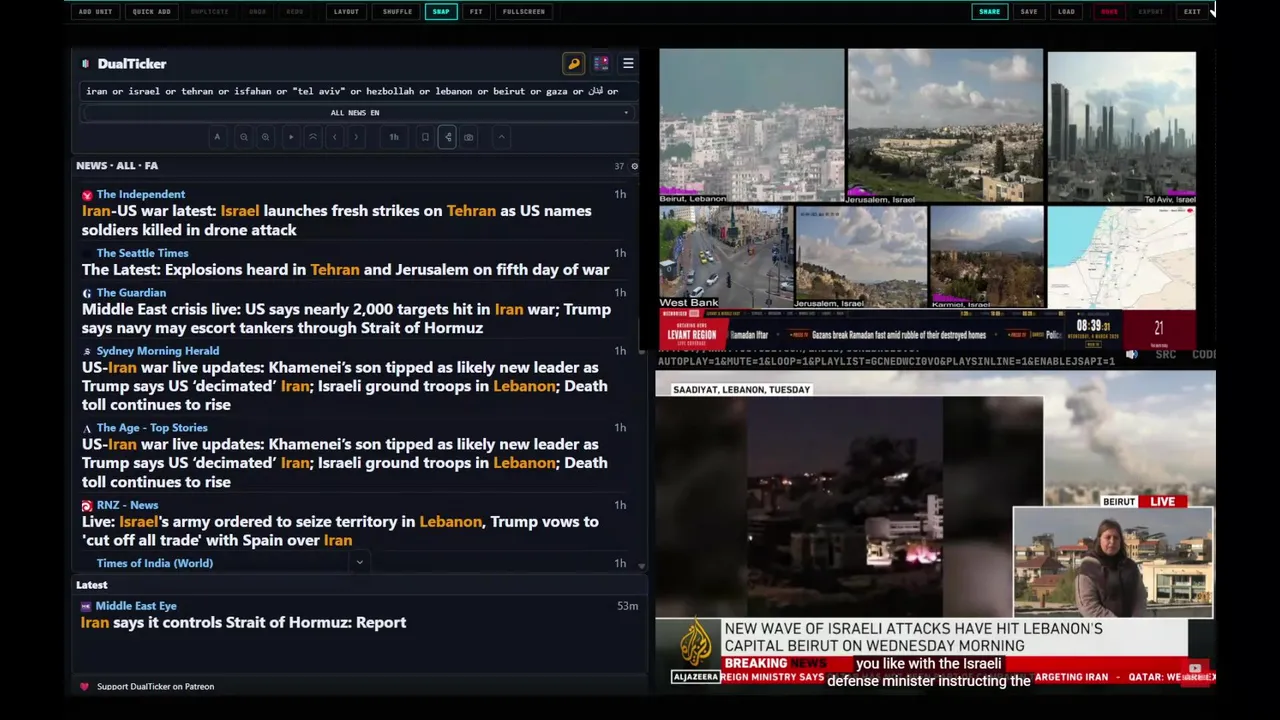The height and width of the screenshot is (720, 1280).
Task: Open the LAYOUT menu
Action: coord(346,12)
